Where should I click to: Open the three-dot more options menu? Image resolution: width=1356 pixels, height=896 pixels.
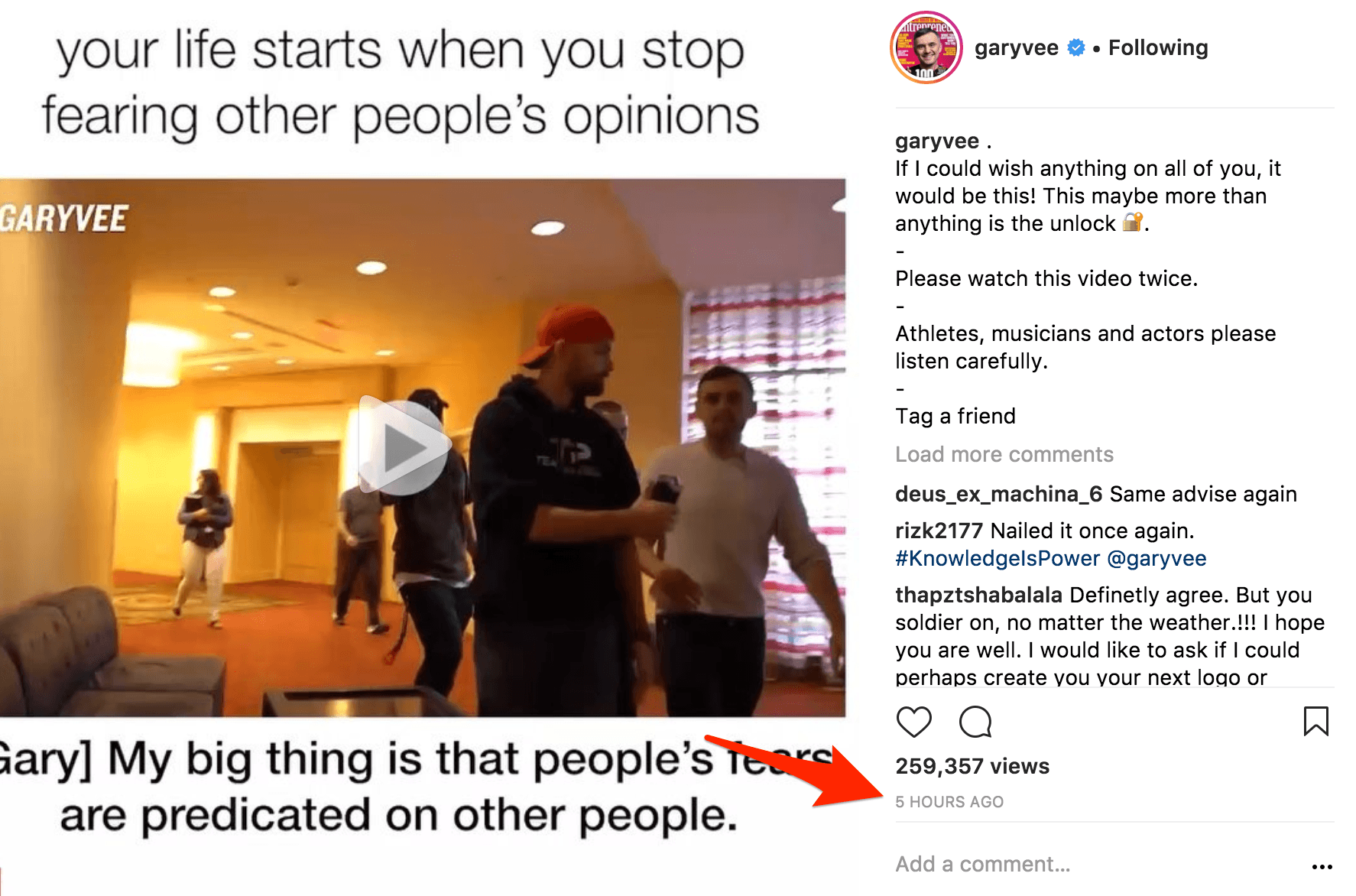pos(1322,866)
